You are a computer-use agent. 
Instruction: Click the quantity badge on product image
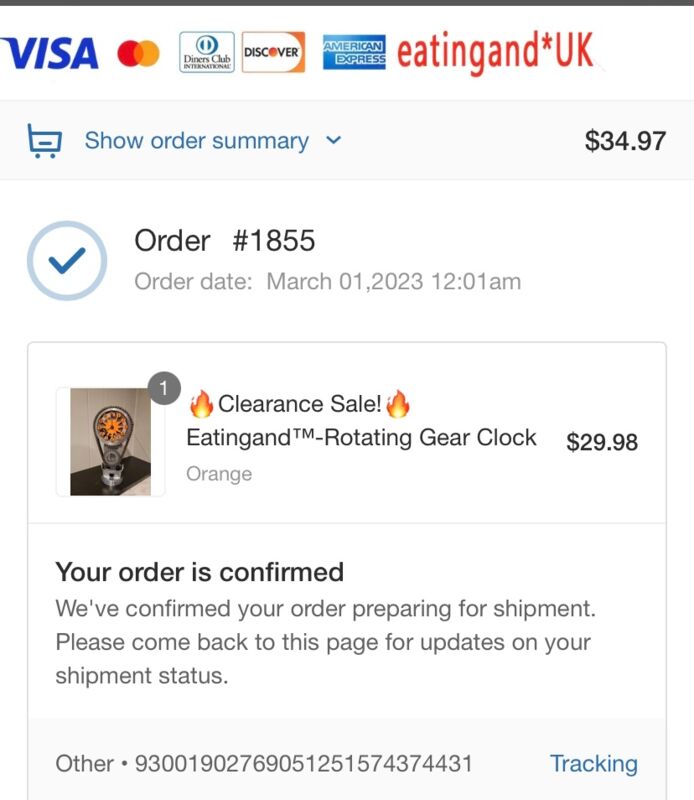point(164,387)
